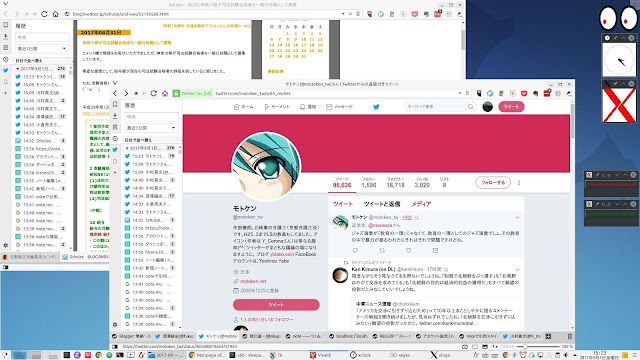This screenshot has width=640, height=360.
Task: Open the 通知 notifications item in Twitter's navigation
Action: point(308,107)
